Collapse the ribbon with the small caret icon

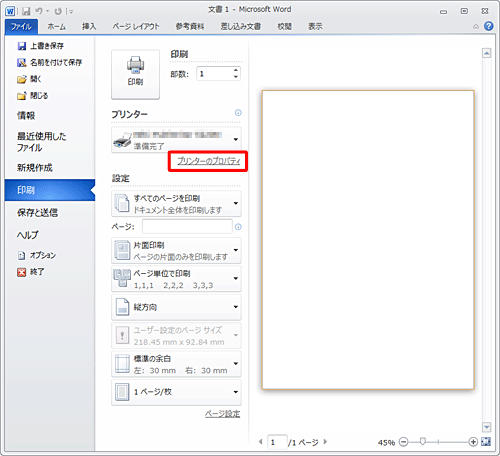tap(476, 26)
